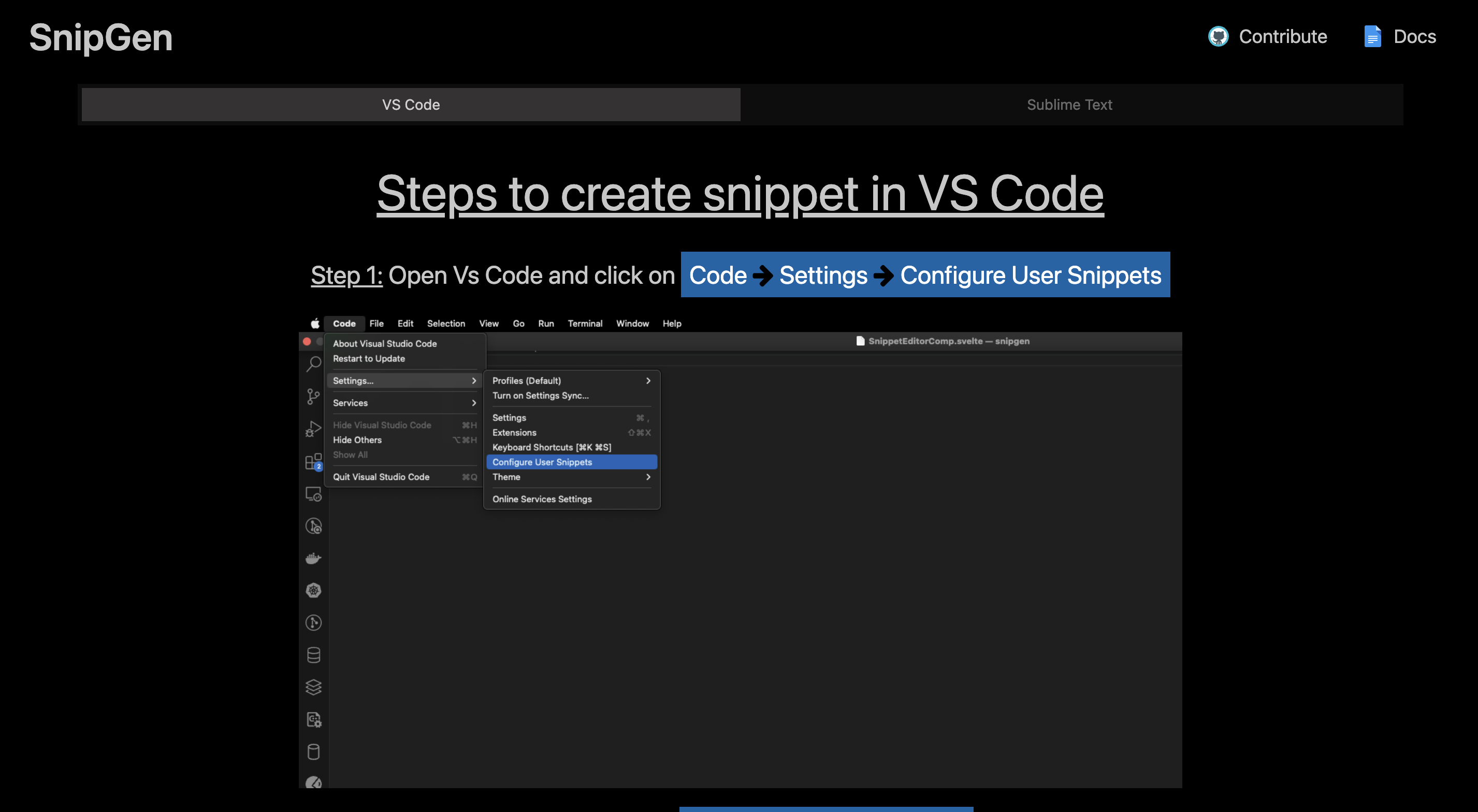Select the highlighted Configure User Snippets entry
Viewport: 1478px width, 812px height.
(x=571, y=462)
